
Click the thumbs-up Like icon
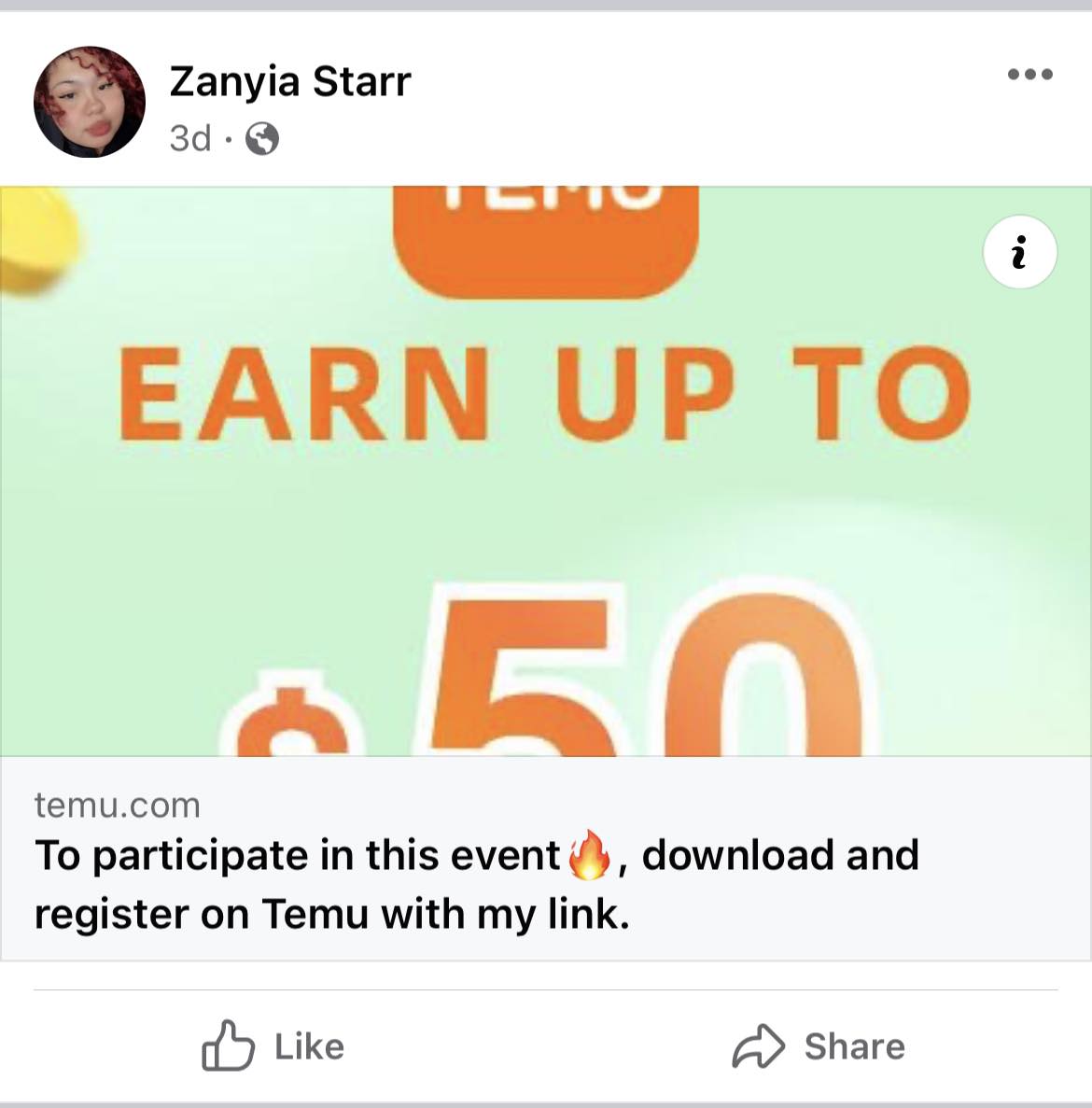pos(228,1045)
